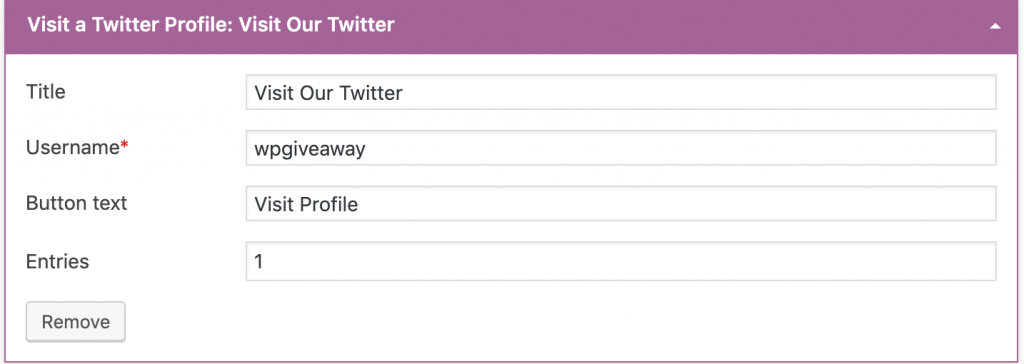Place cursor in the wpgiveaway text
The width and height of the screenshot is (1024, 364).
[310, 149]
